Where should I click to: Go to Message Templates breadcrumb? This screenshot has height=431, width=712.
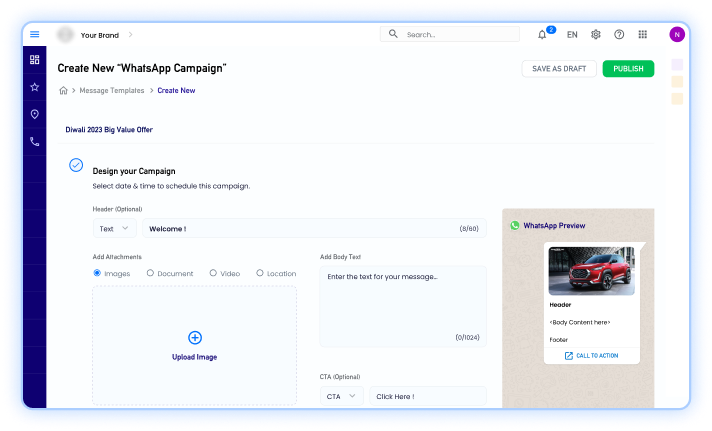(x=112, y=90)
